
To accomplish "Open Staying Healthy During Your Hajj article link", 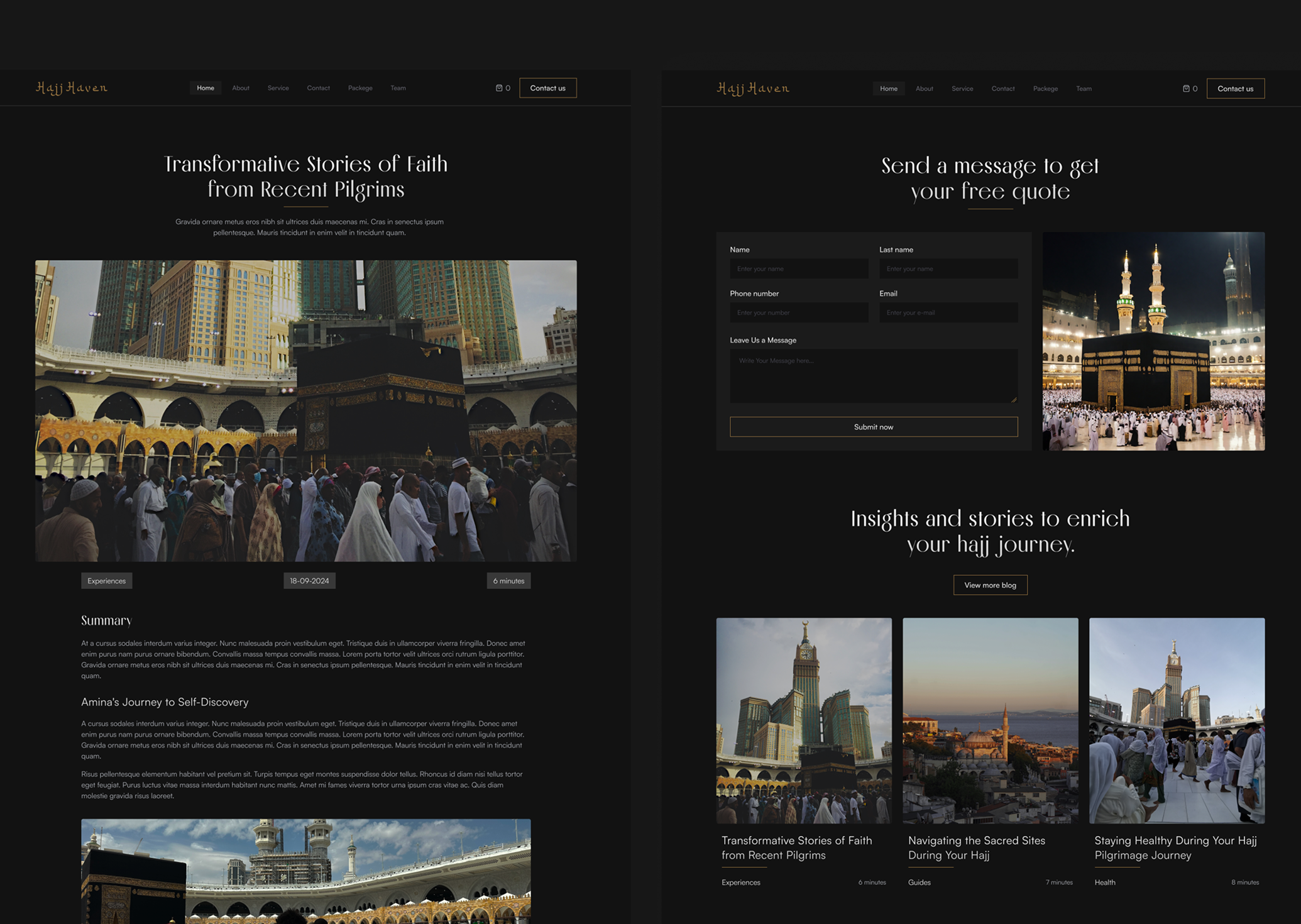I will coord(1175,847).
